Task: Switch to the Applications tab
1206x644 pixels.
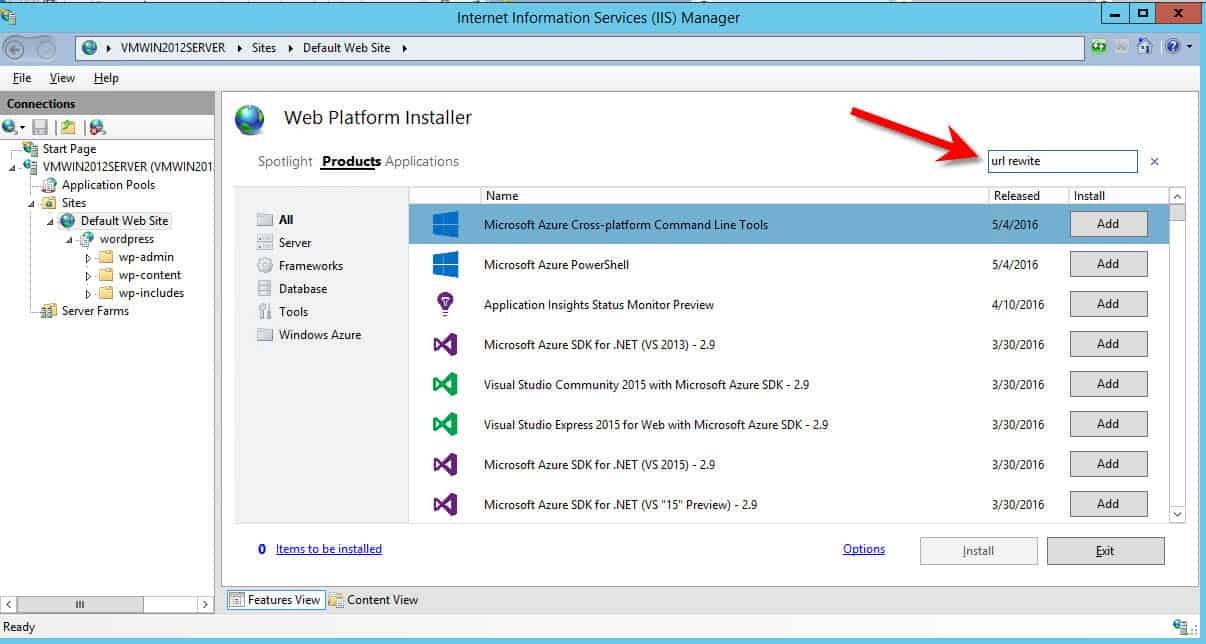Action: [422, 162]
